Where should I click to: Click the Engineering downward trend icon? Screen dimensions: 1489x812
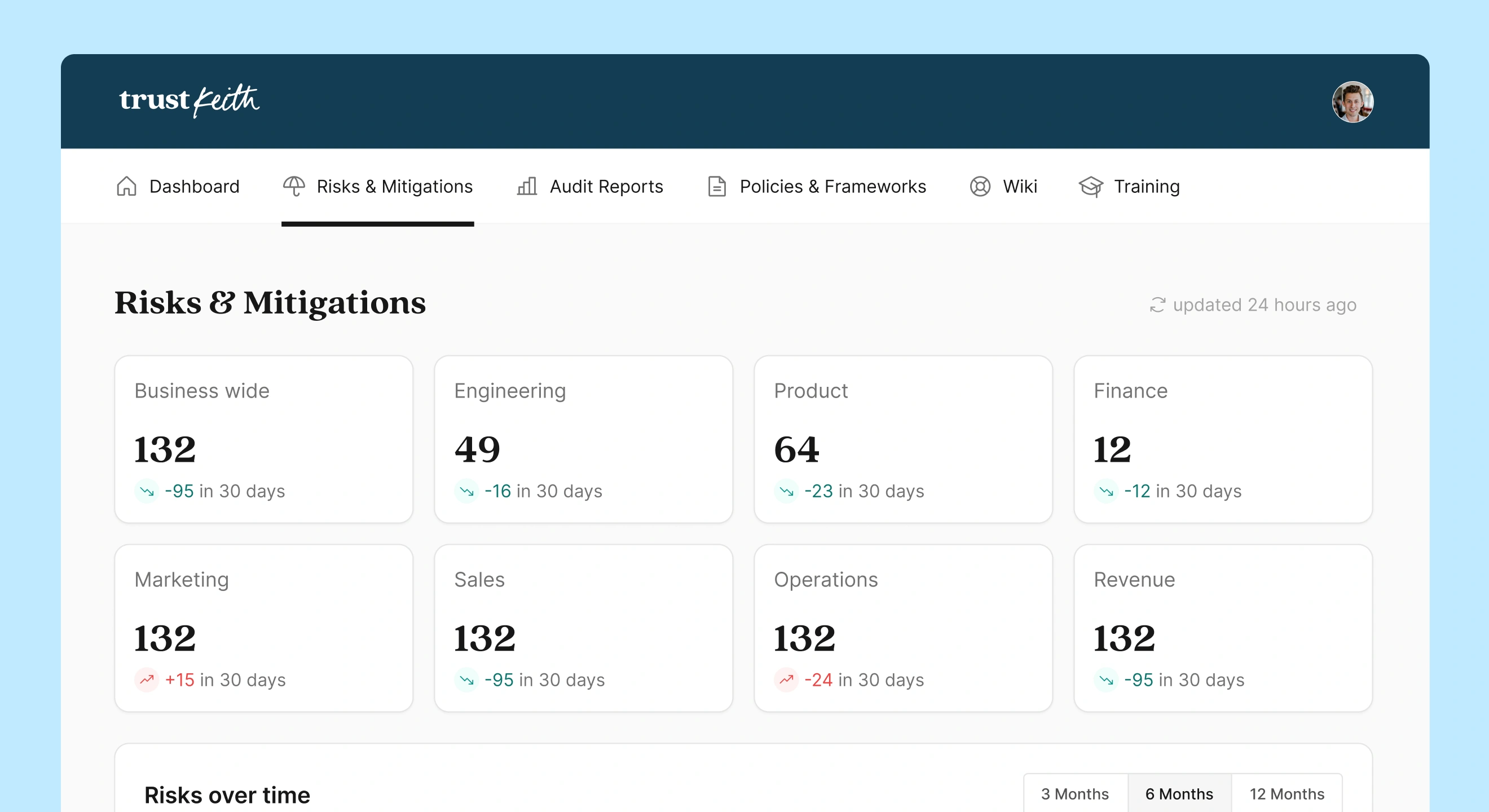(466, 491)
